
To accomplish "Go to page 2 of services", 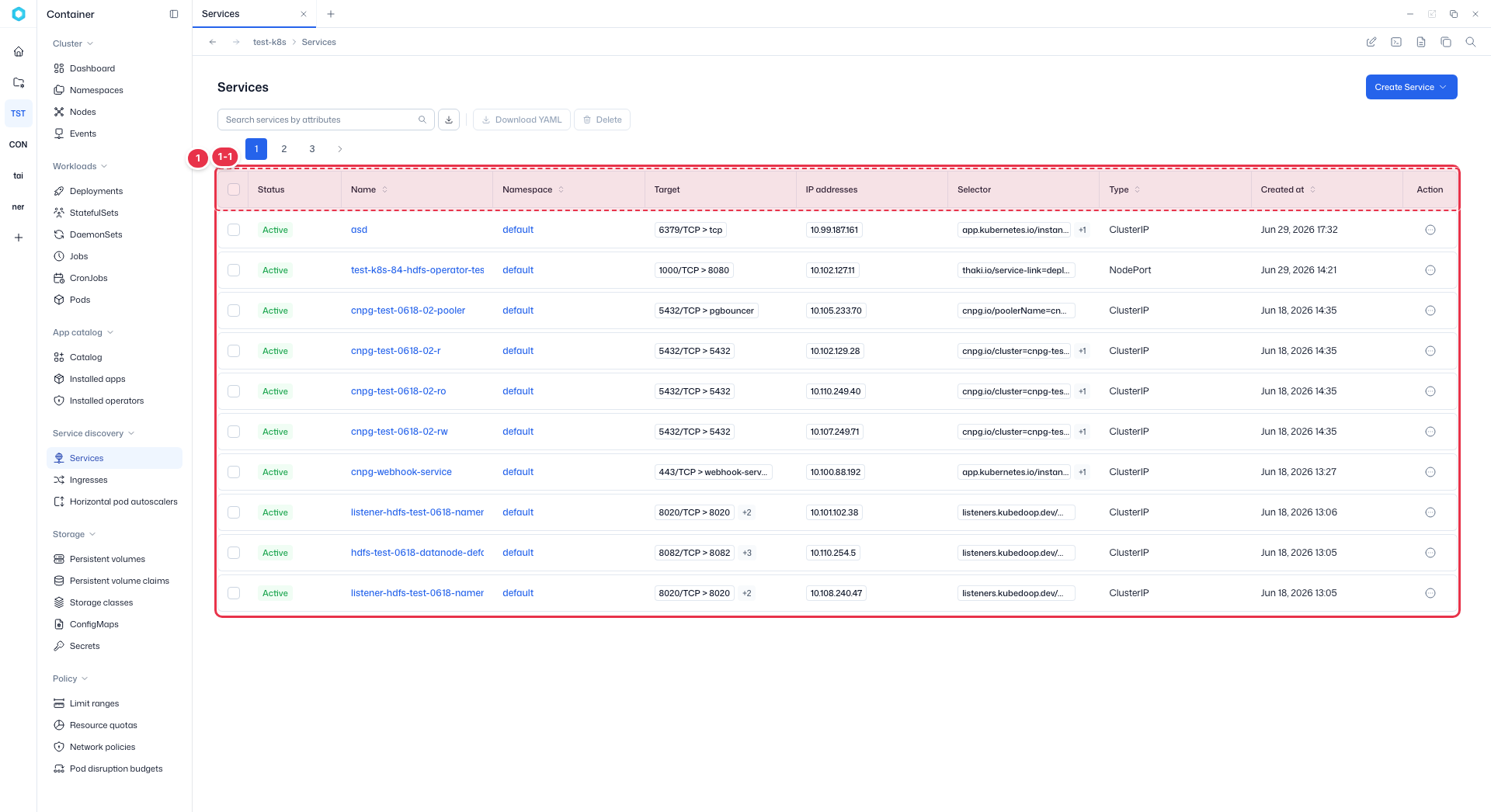I will (284, 149).
